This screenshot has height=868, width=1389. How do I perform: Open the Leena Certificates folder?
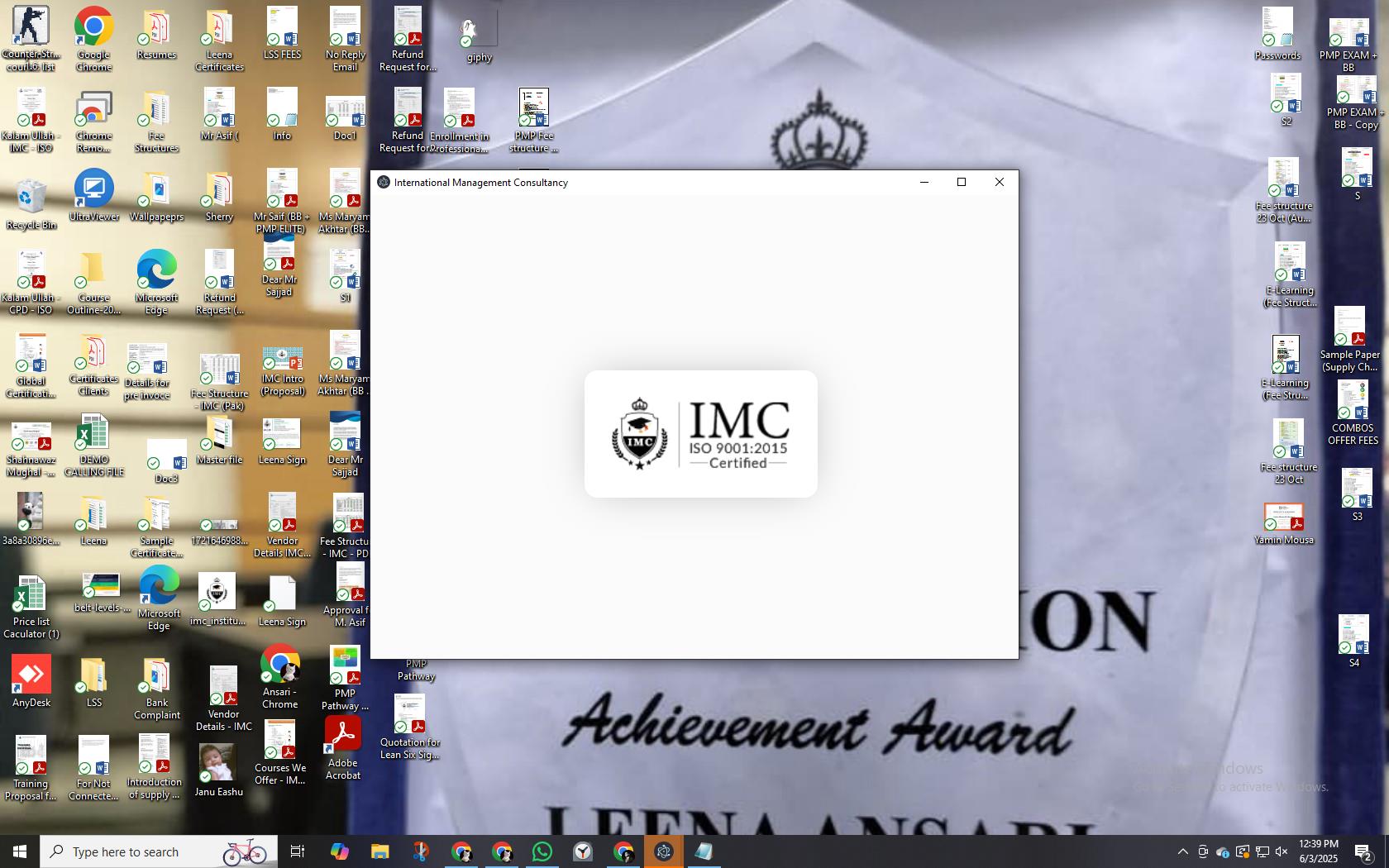pyautogui.click(x=219, y=38)
